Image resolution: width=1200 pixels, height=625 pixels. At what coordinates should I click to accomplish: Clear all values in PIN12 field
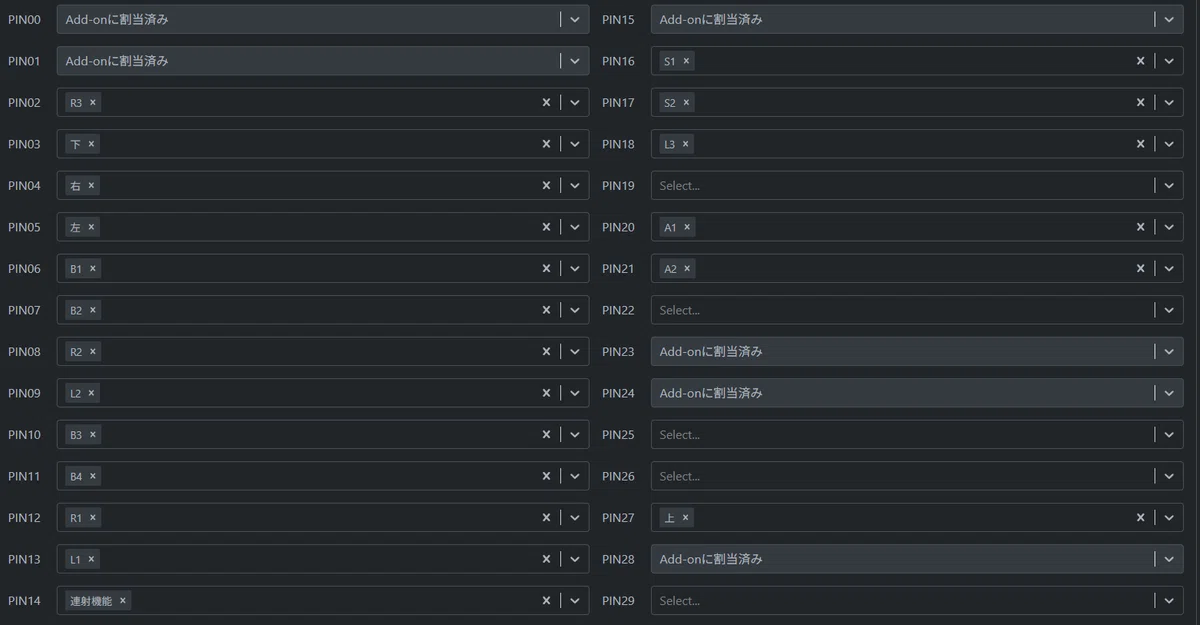click(x=546, y=518)
